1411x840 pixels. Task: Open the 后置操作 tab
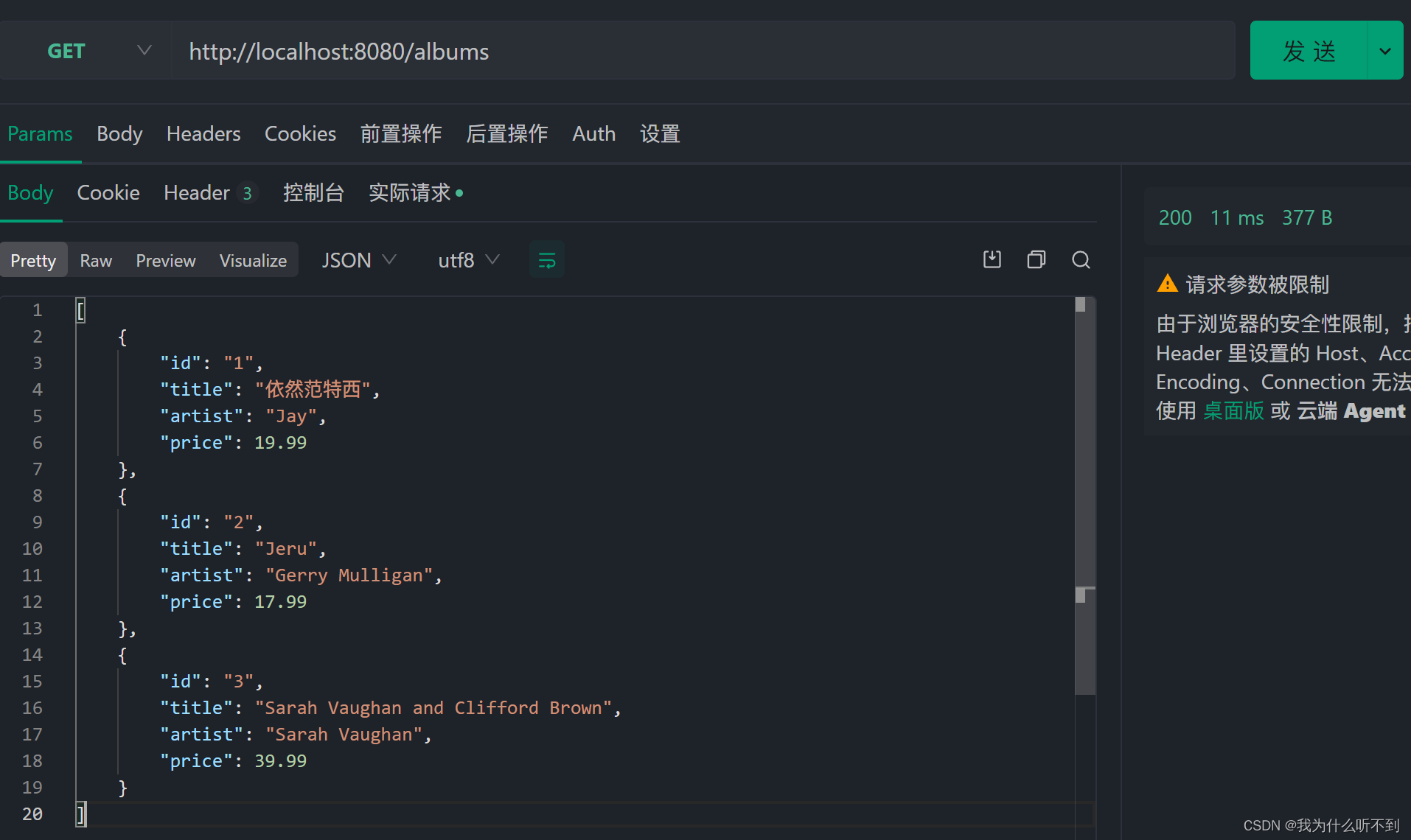click(507, 134)
